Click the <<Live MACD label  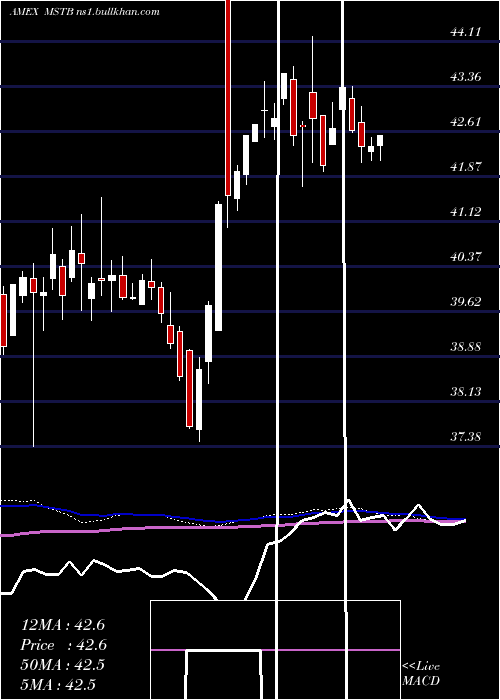[421, 673]
